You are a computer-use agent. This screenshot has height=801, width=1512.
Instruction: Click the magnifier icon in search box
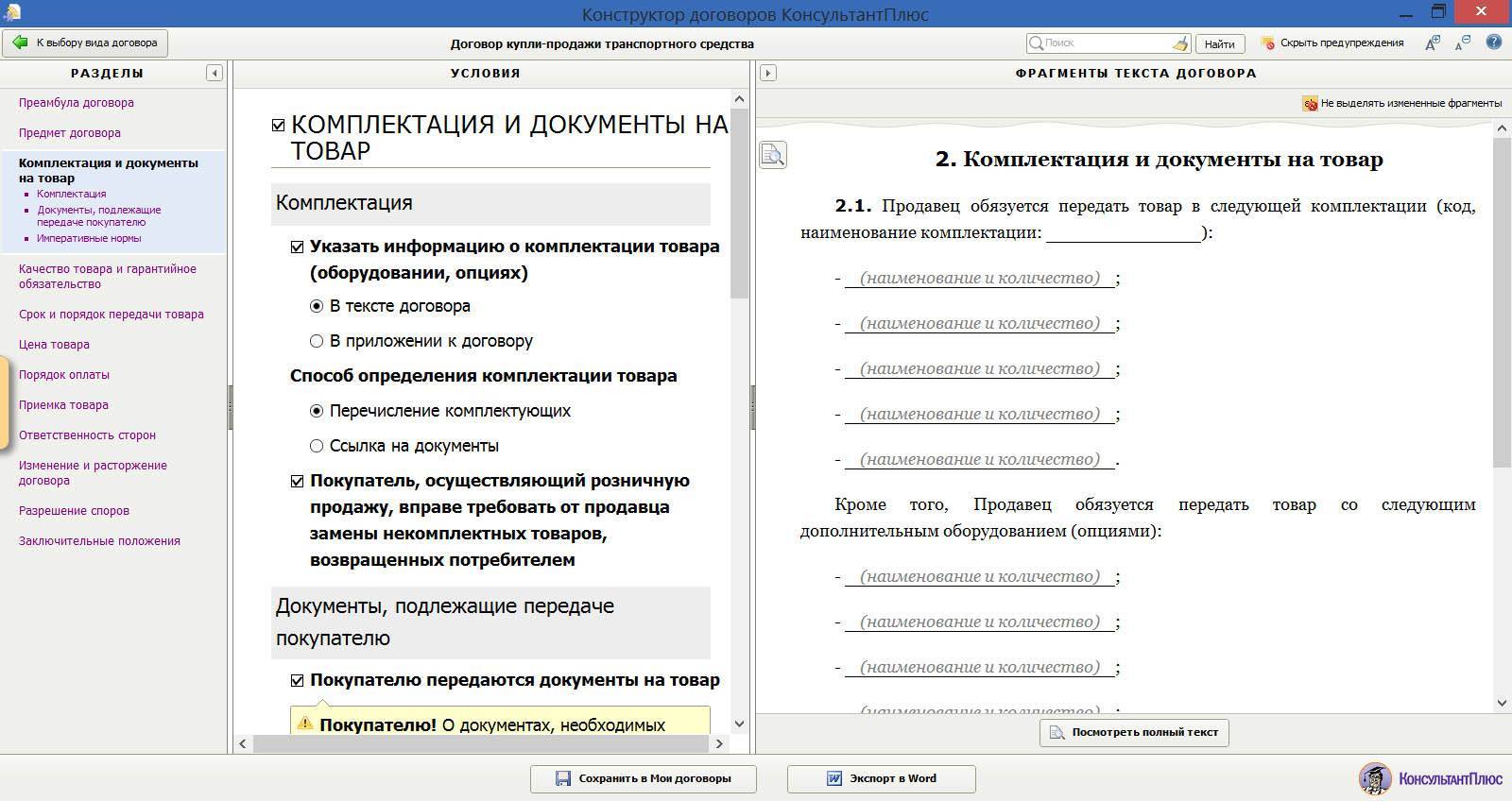(x=1036, y=43)
